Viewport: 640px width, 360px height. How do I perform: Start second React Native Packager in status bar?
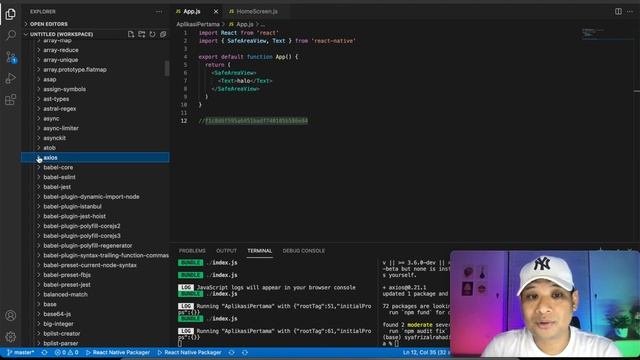coord(189,352)
